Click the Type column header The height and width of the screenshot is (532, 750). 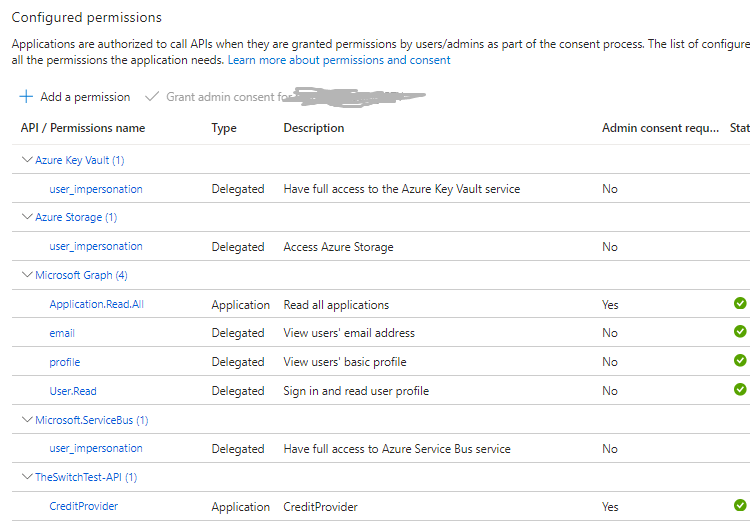(224, 128)
